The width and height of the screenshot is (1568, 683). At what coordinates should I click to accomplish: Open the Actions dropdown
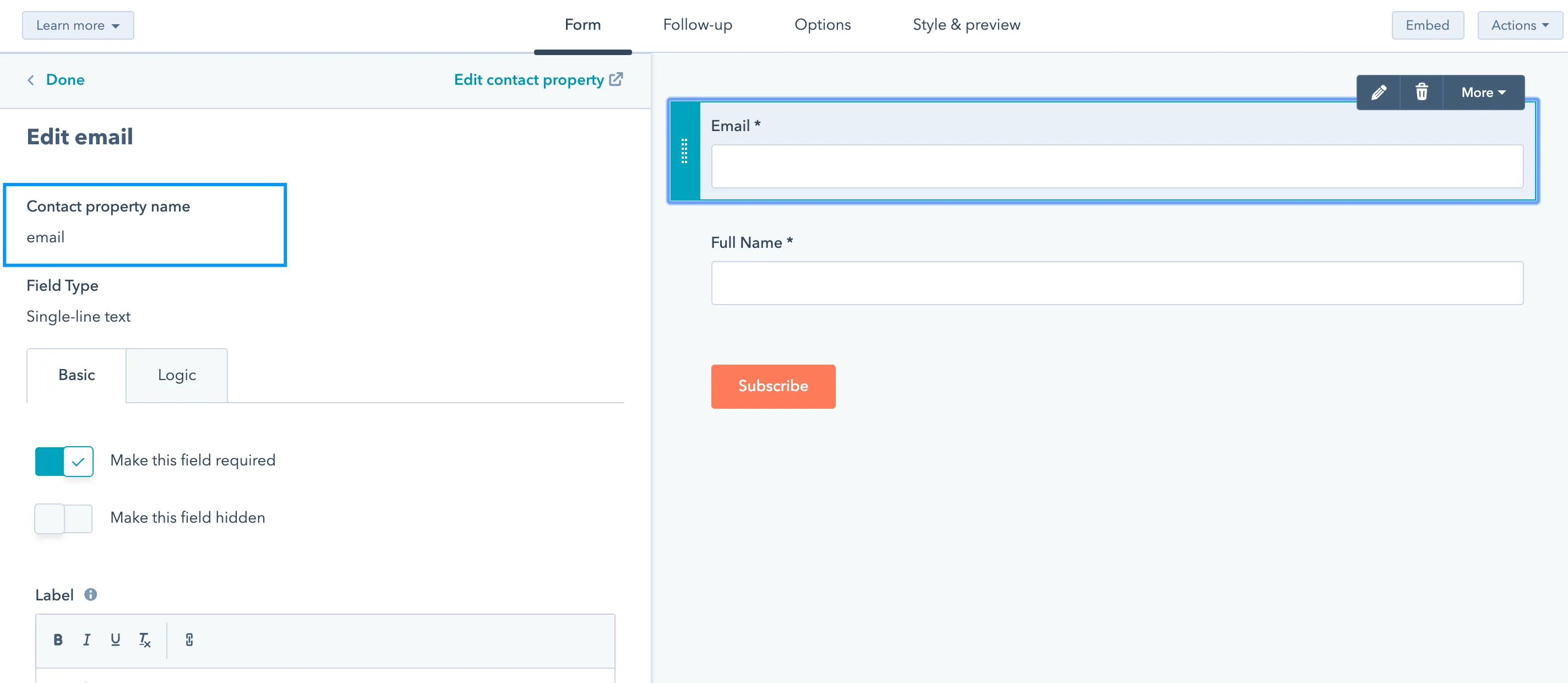click(x=1520, y=25)
